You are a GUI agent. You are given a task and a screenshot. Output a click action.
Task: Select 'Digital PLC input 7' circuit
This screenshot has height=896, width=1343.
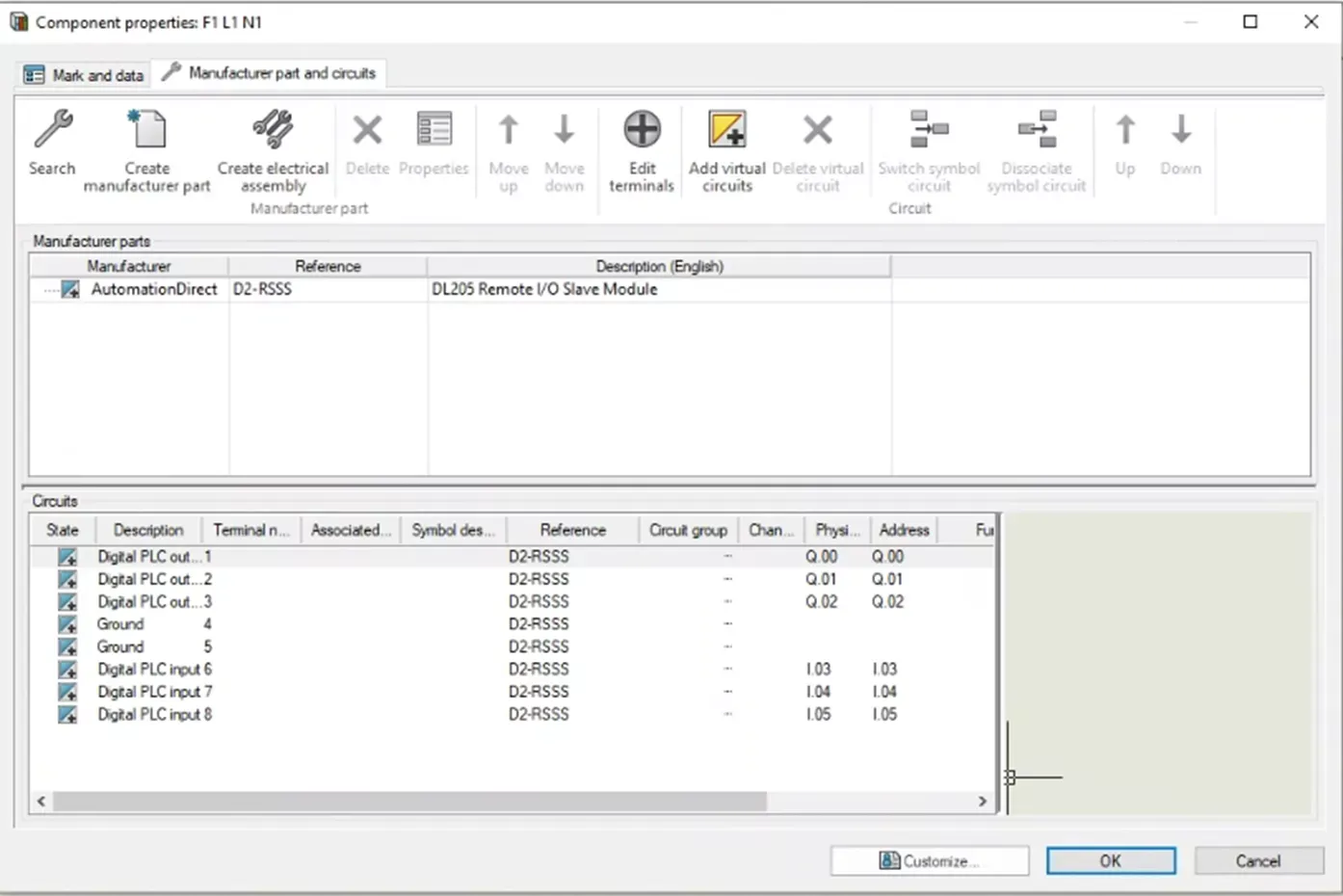tap(154, 692)
